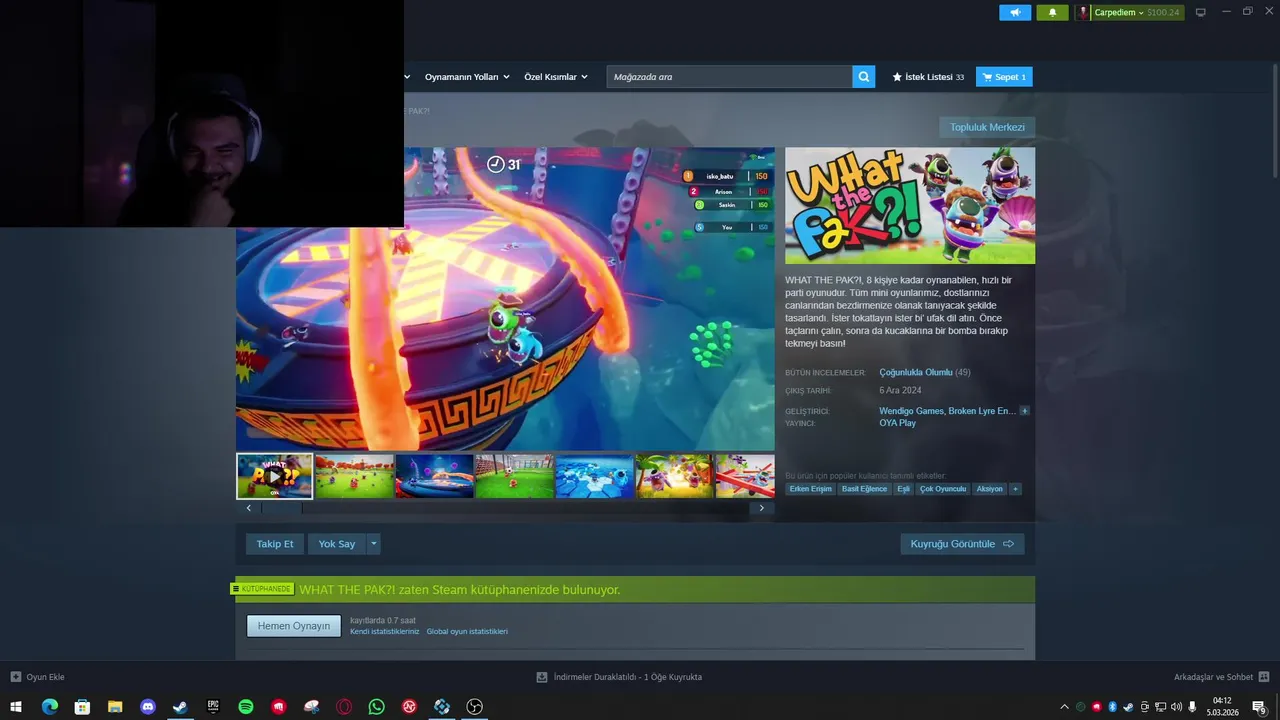Viewport: 1280px width, 720px height.
Task: Switch to Big Picture mode via monitor icon
Action: point(1200,12)
